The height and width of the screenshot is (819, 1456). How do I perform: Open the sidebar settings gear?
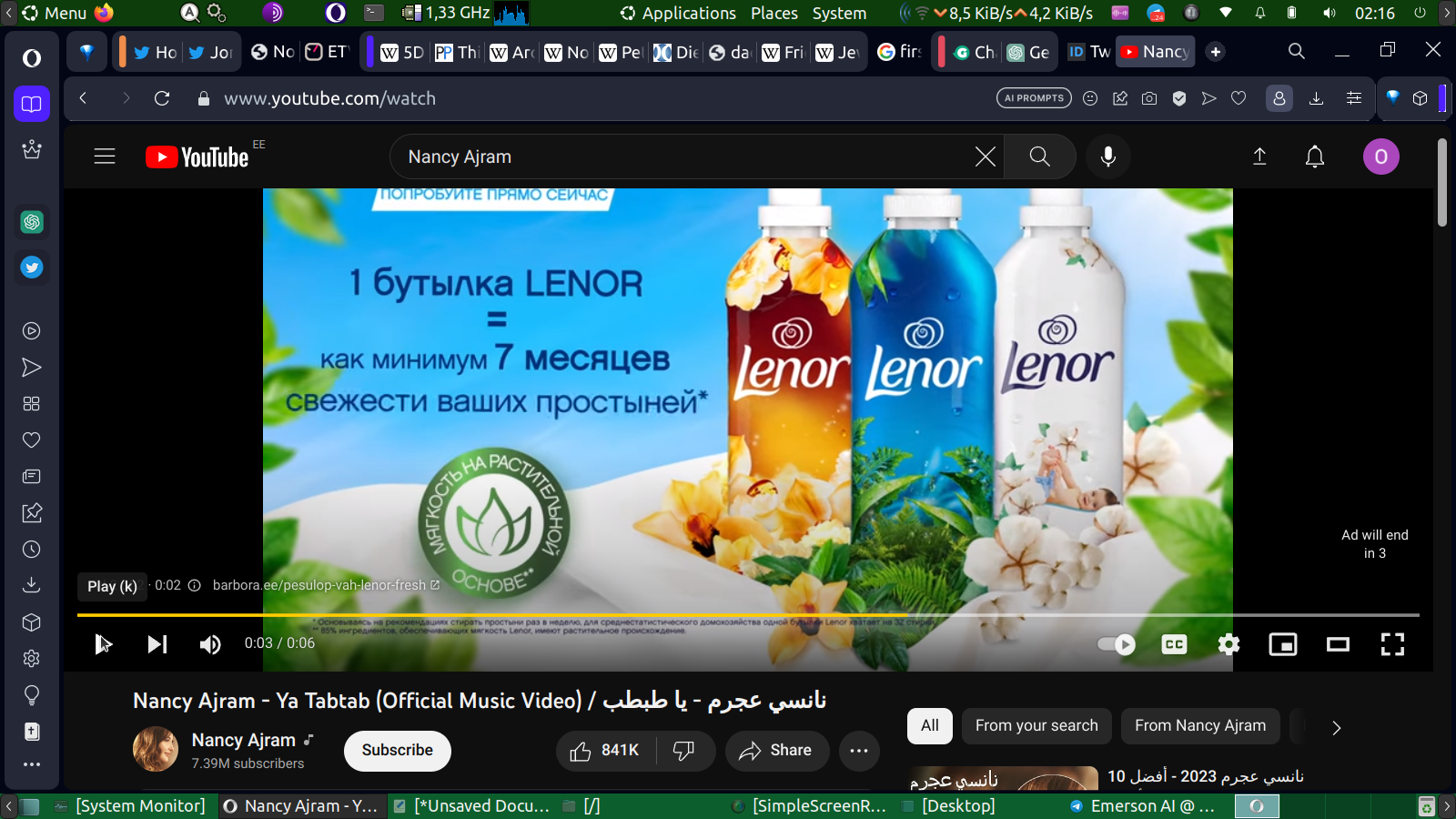[x=32, y=659]
